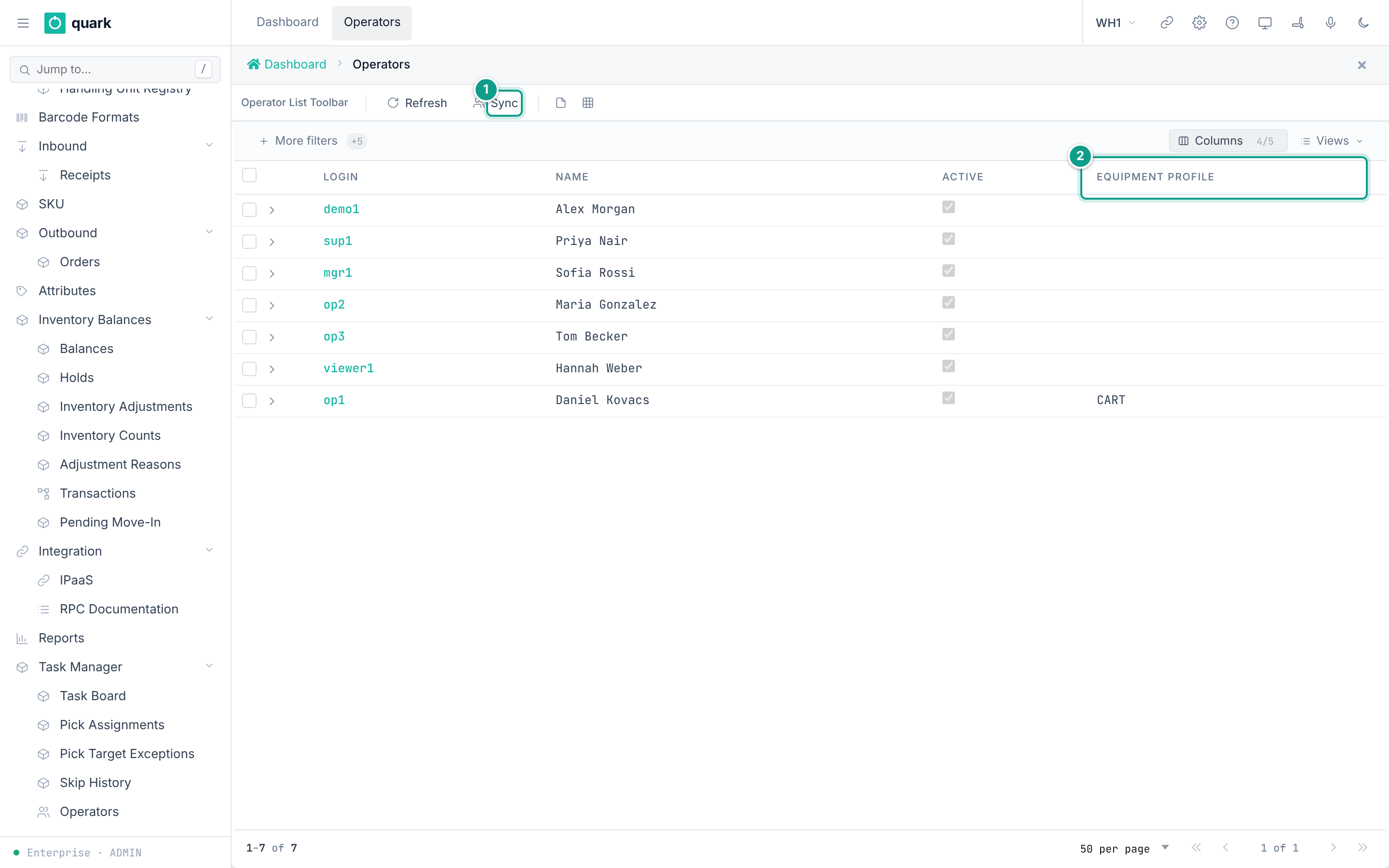
Task: Sort by the LOGIN column header
Action: (340, 177)
